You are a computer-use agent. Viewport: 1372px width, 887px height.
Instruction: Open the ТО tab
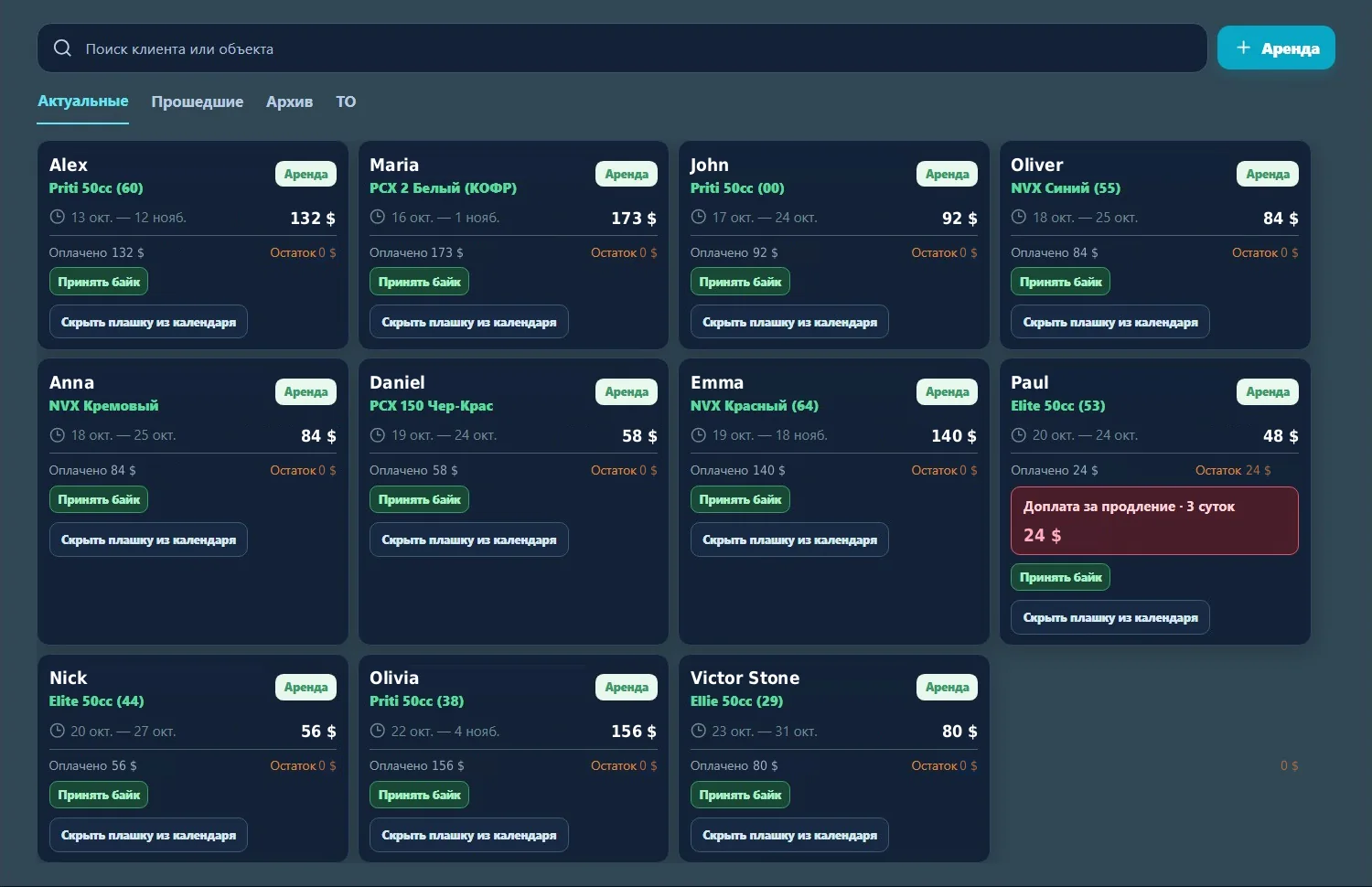coord(346,102)
